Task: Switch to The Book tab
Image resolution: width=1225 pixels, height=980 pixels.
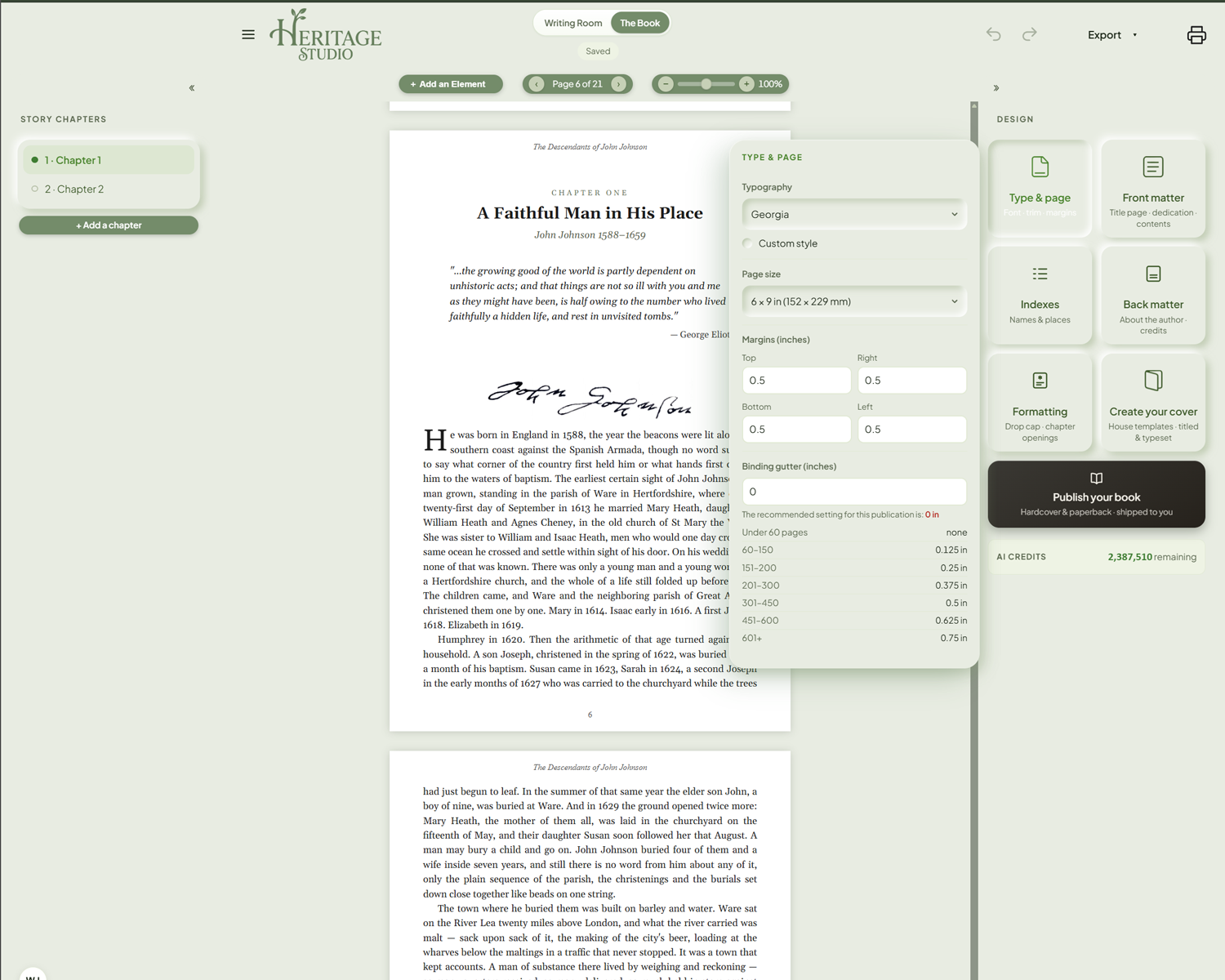Action: coord(639,23)
